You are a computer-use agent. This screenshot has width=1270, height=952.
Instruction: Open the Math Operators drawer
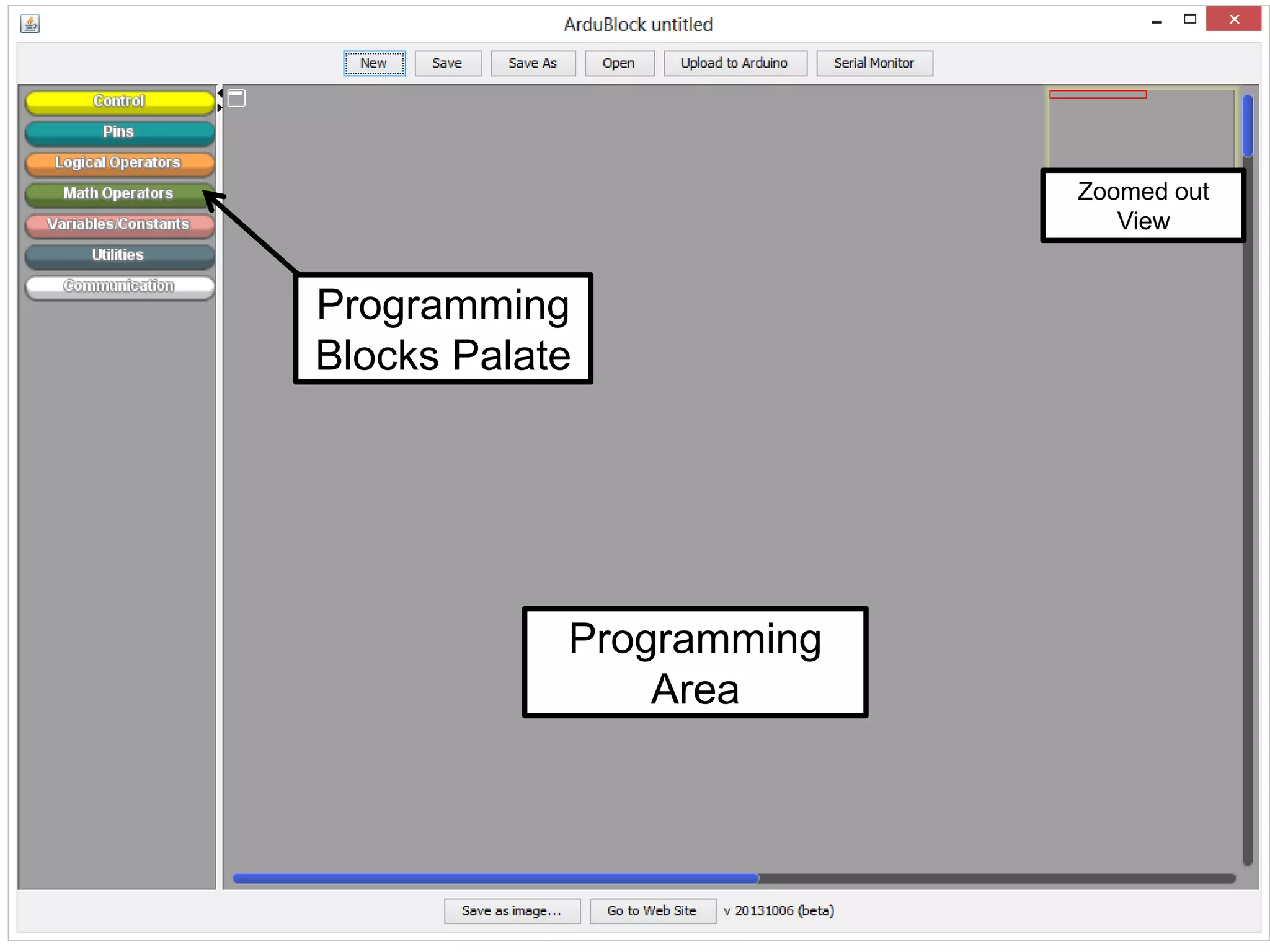click(120, 195)
